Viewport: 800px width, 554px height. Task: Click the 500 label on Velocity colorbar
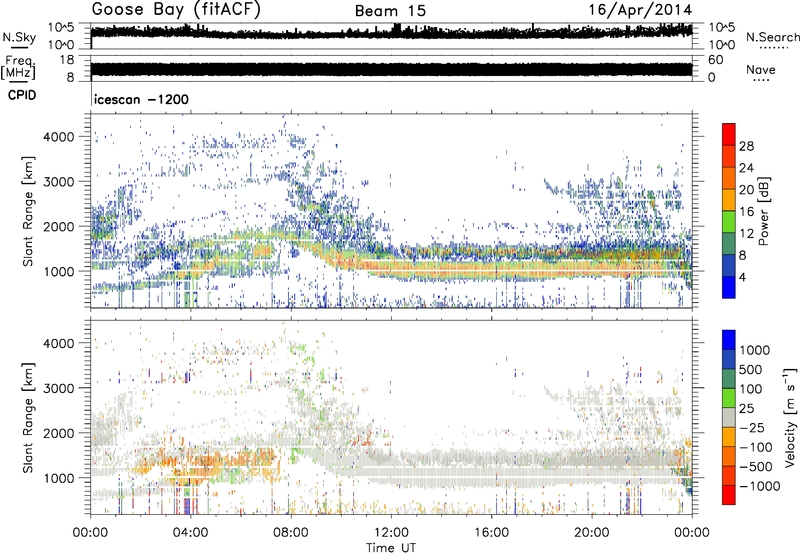point(751,369)
